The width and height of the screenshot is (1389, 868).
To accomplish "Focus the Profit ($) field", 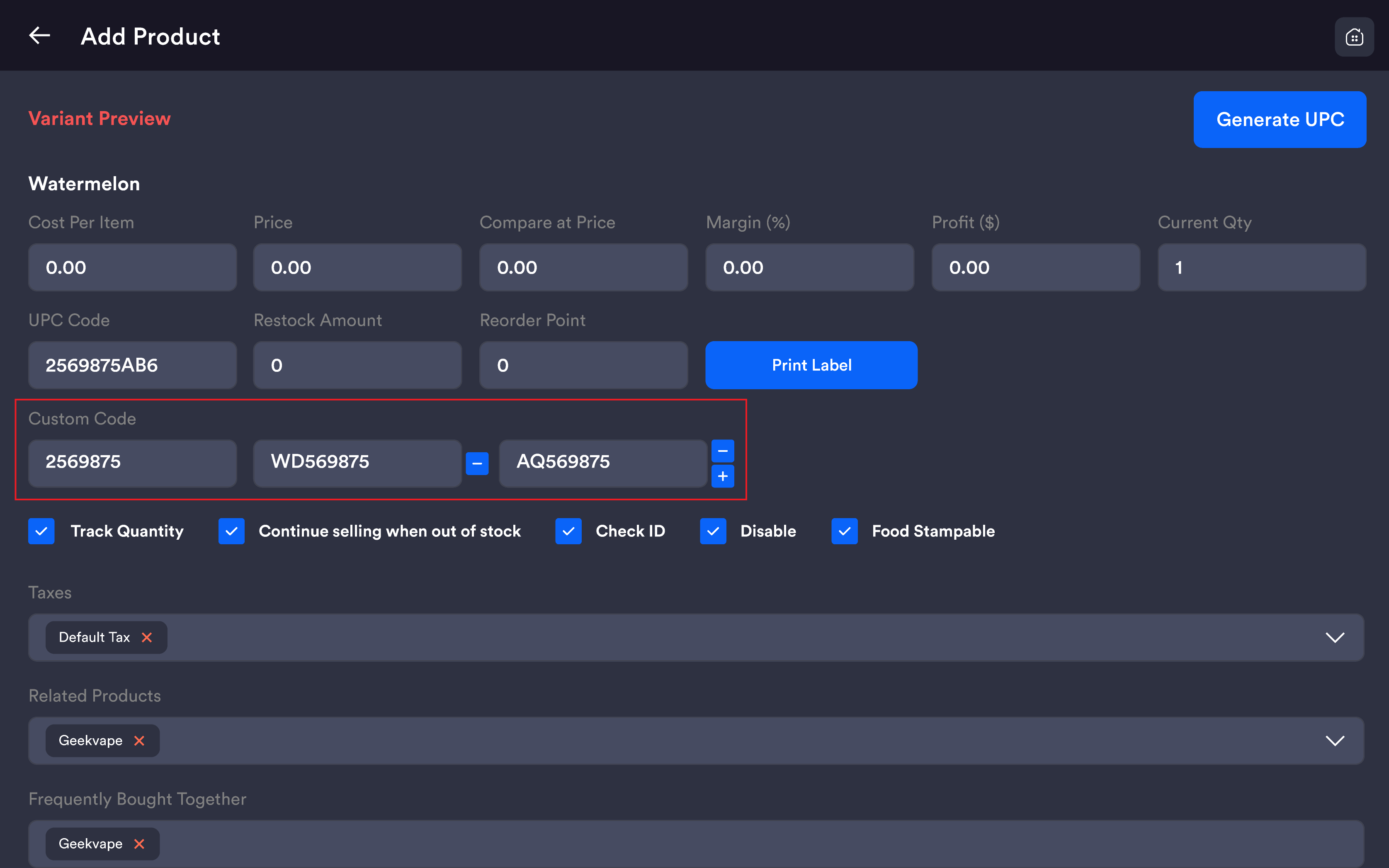I will (1036, 267).
